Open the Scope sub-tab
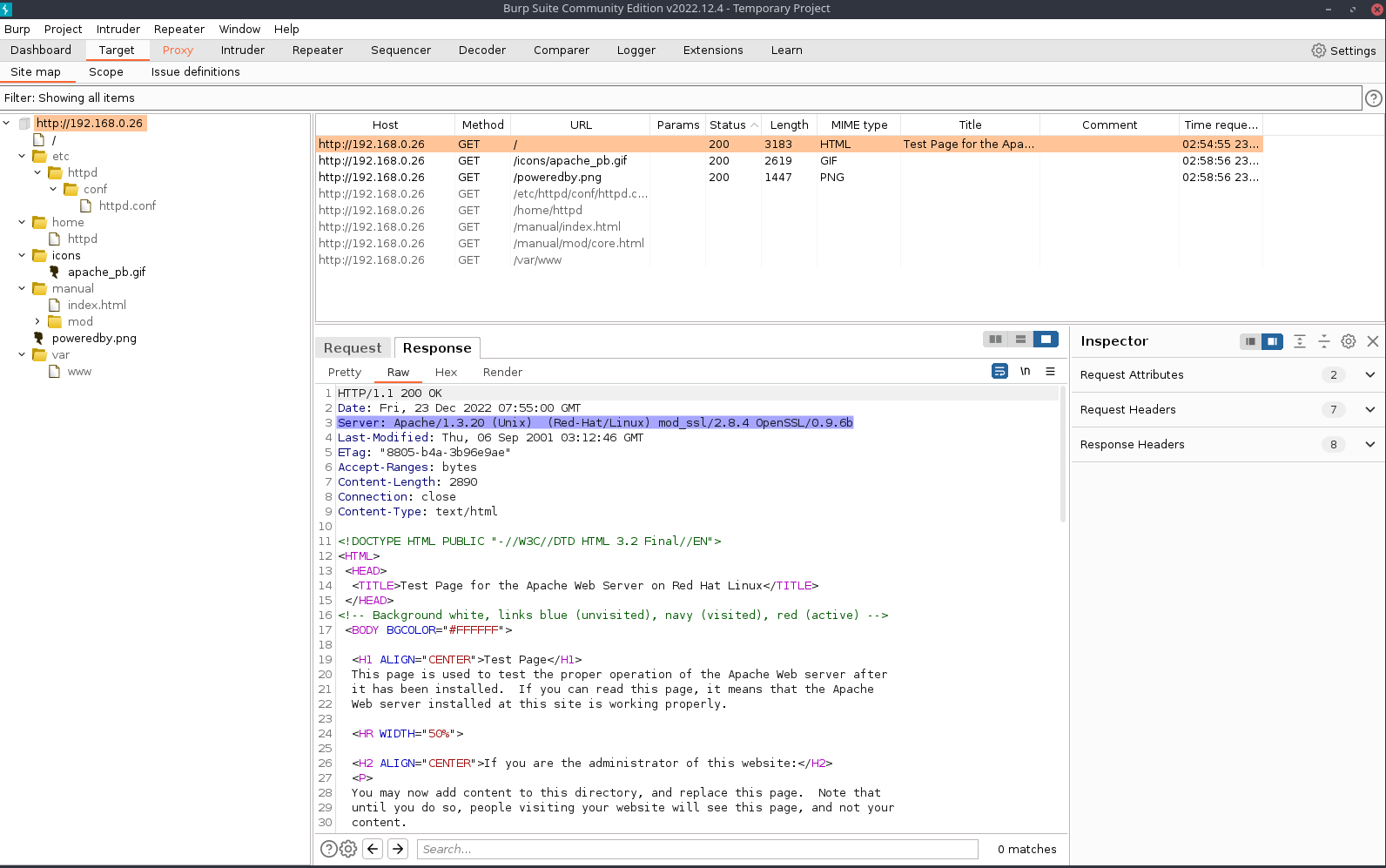The height and width of the screenshot is (868, 1386). point(106,72)
